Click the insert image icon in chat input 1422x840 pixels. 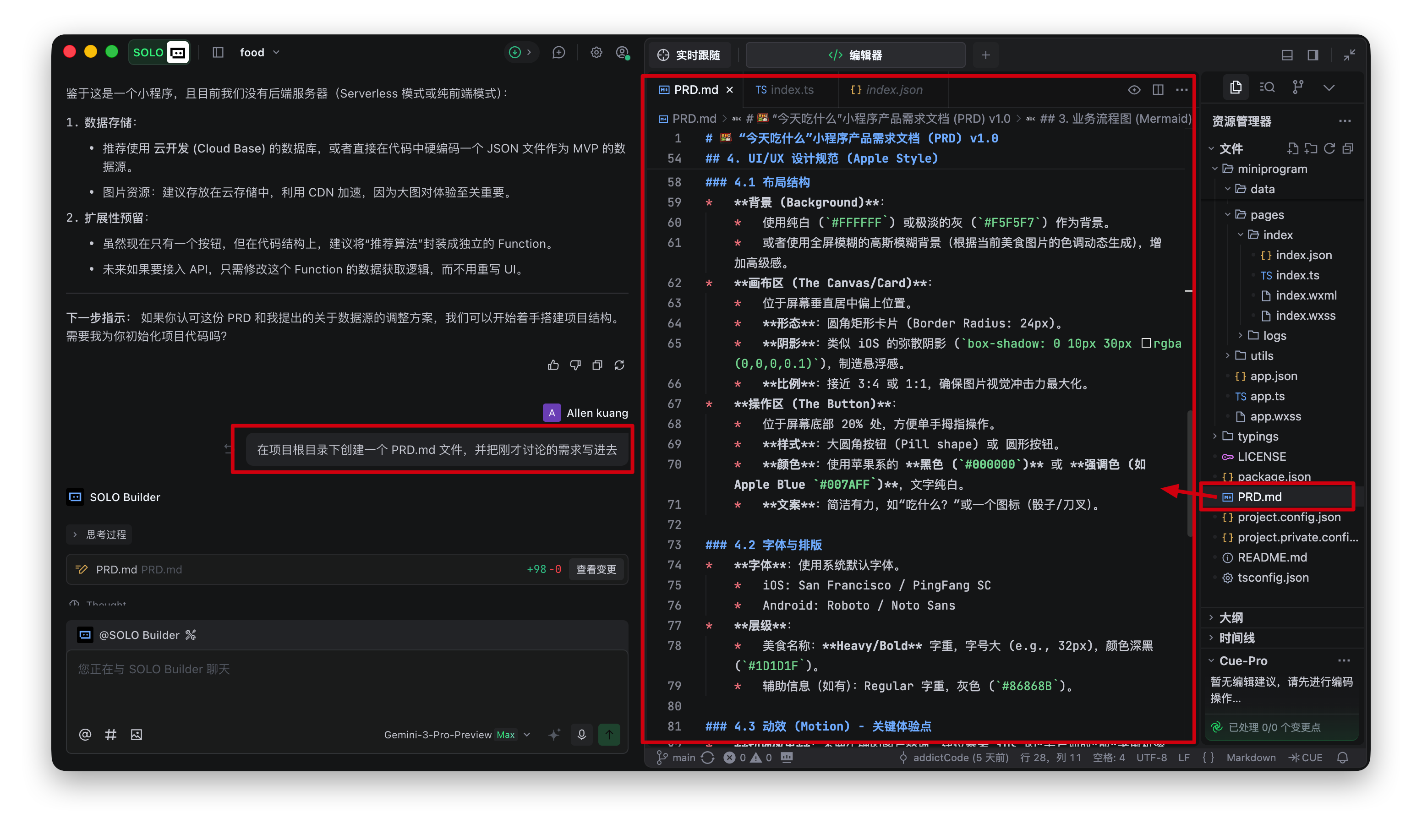[137, 734]
